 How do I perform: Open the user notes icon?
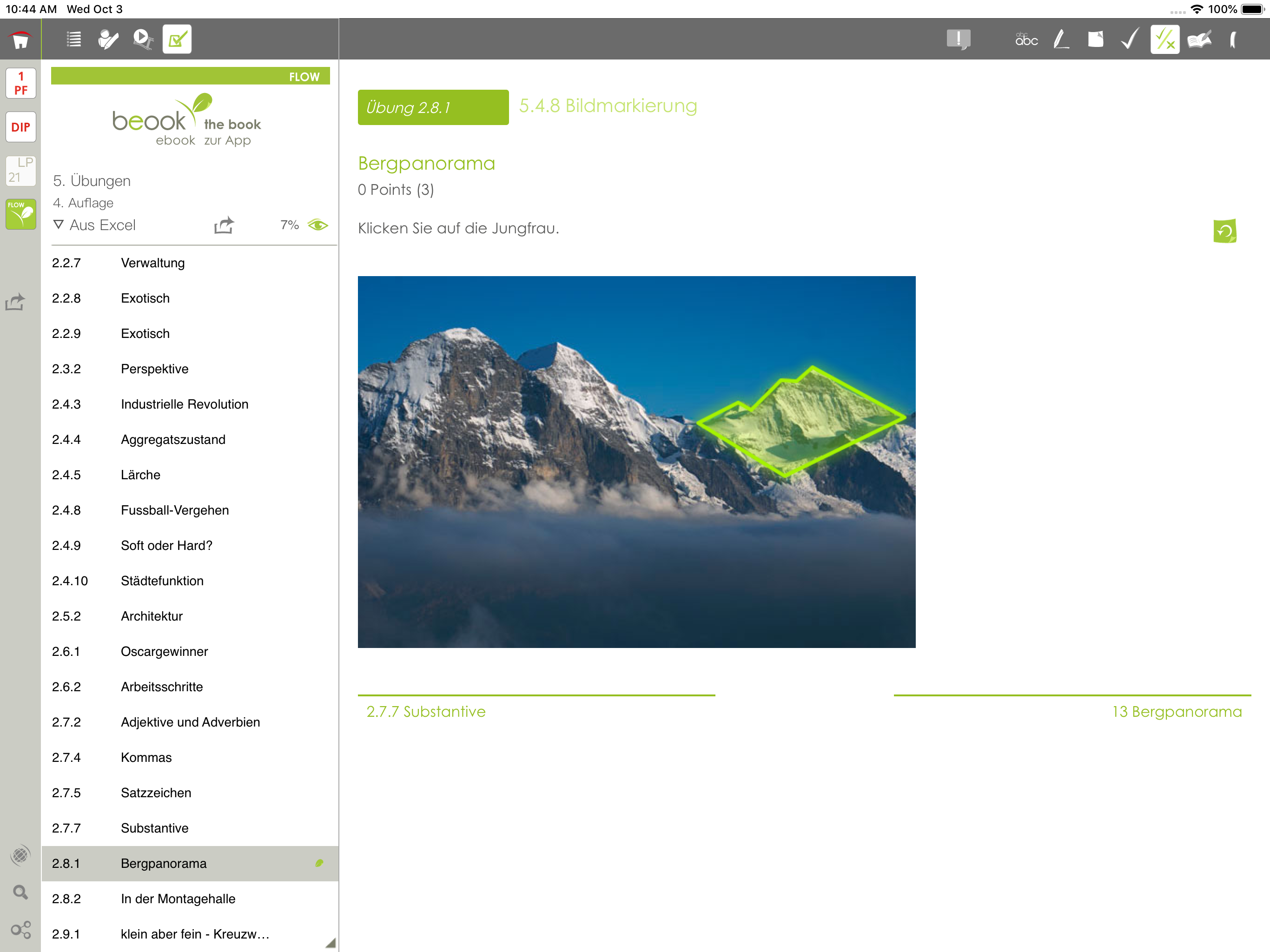[x=108, y=40]
